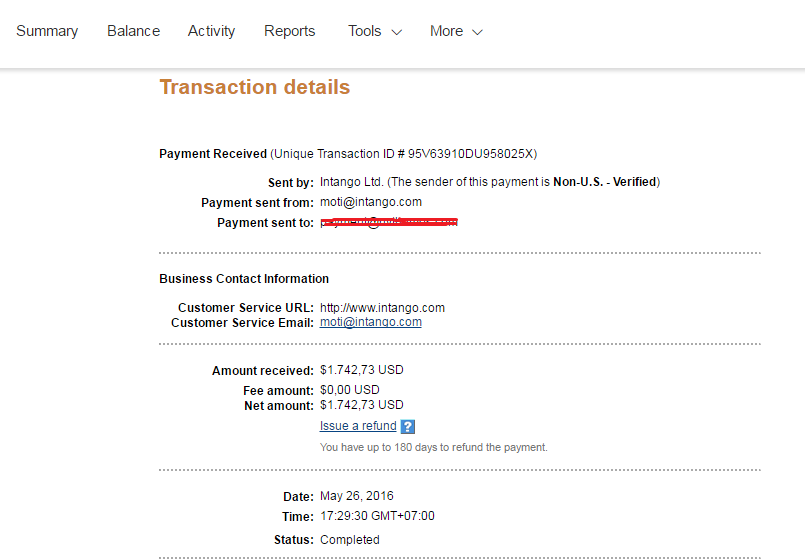This screenshot has width=805, height=559.
Task: Click the sender name Intango Ltd.
Action: pyautogui.click(x=351, y=182)
